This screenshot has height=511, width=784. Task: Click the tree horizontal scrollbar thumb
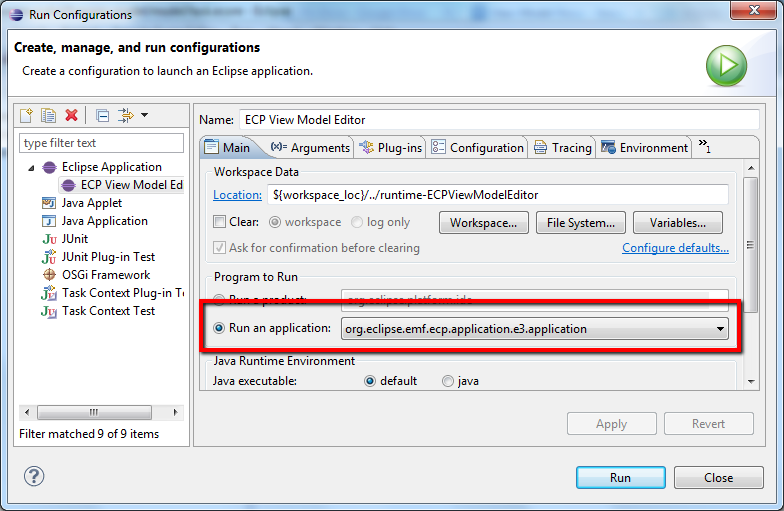pyautogui.click(x=94, y=412)
